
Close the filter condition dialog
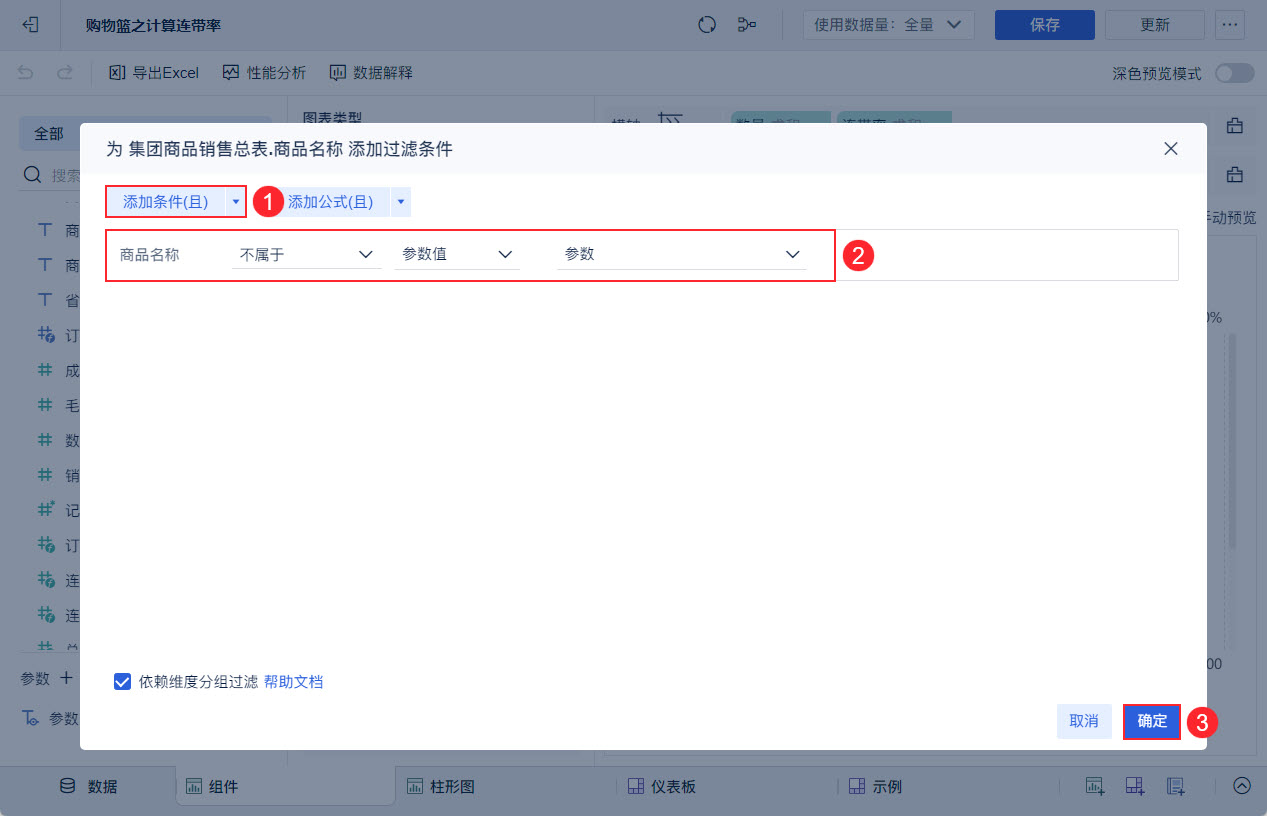point(1171,149)
